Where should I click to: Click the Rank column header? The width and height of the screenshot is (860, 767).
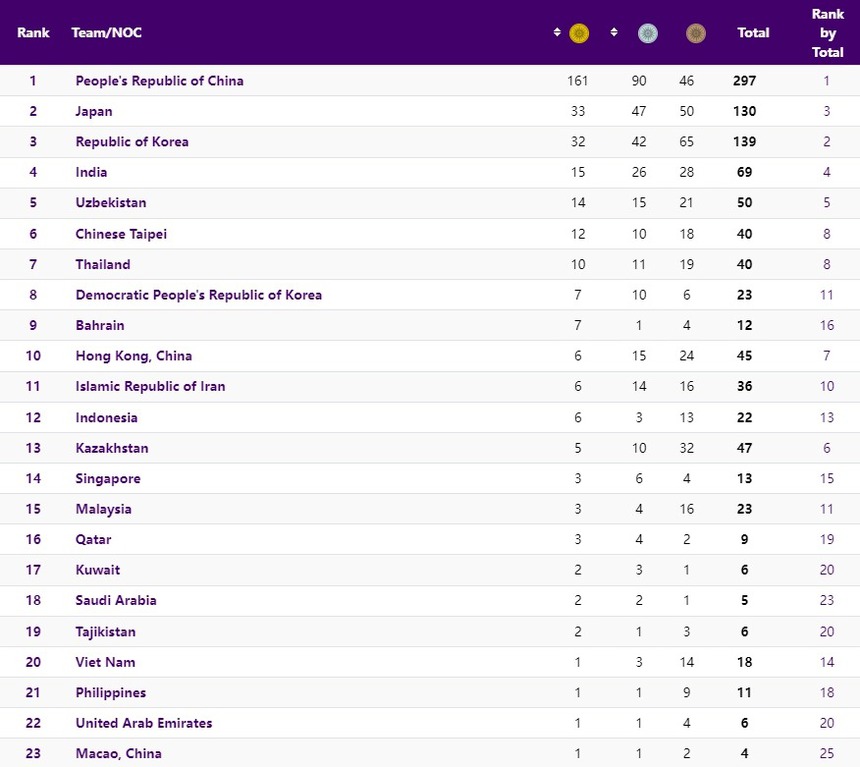click(33, 33)
